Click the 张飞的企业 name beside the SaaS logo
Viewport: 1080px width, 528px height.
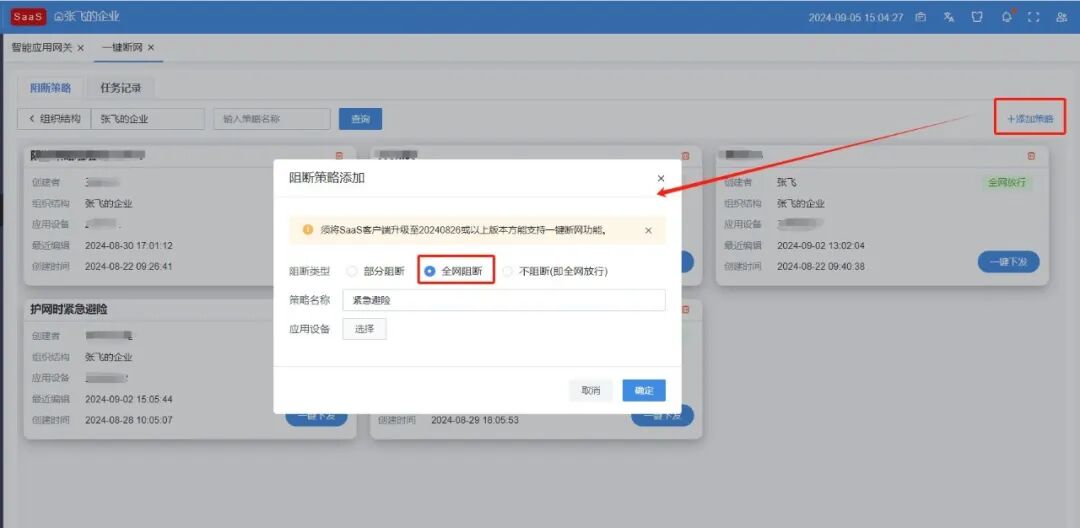tap(92, 17)
